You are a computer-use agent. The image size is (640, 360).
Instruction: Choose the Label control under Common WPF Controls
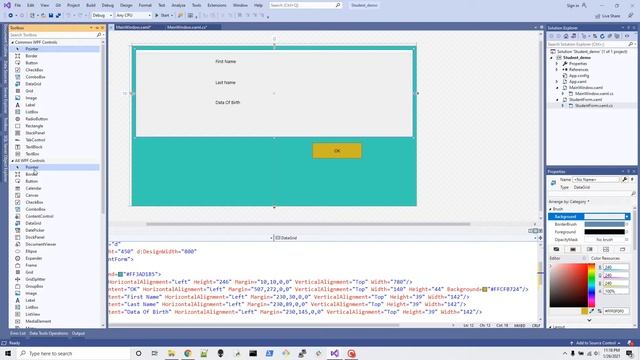coord(30,105)
